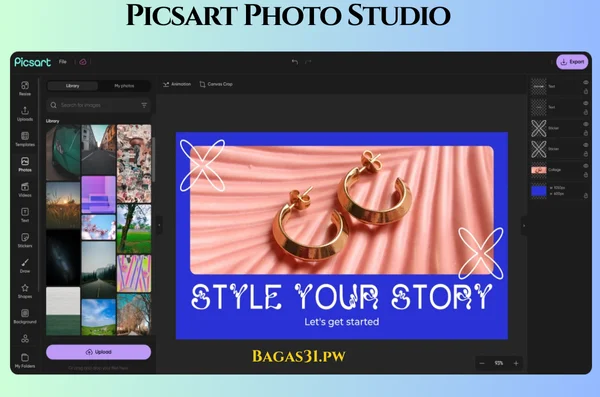Click the Picsart logo

click(33, 62)
